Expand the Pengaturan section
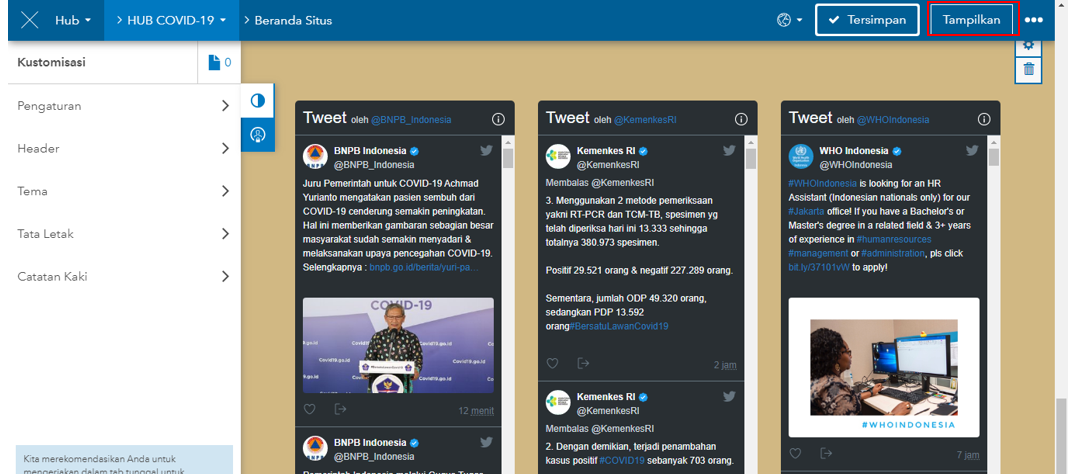The image size is (1074, 474). pos(123,106)
